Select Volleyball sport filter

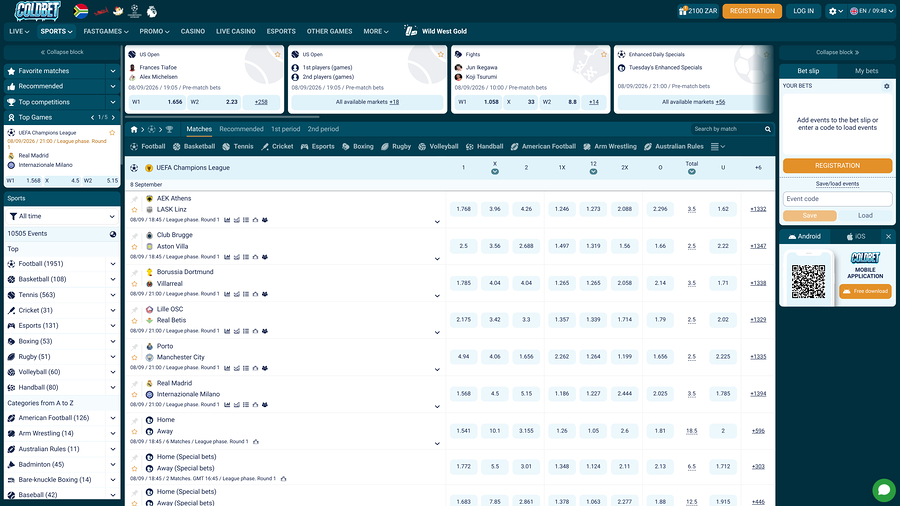pyautogui.click(x=439, y=147)
